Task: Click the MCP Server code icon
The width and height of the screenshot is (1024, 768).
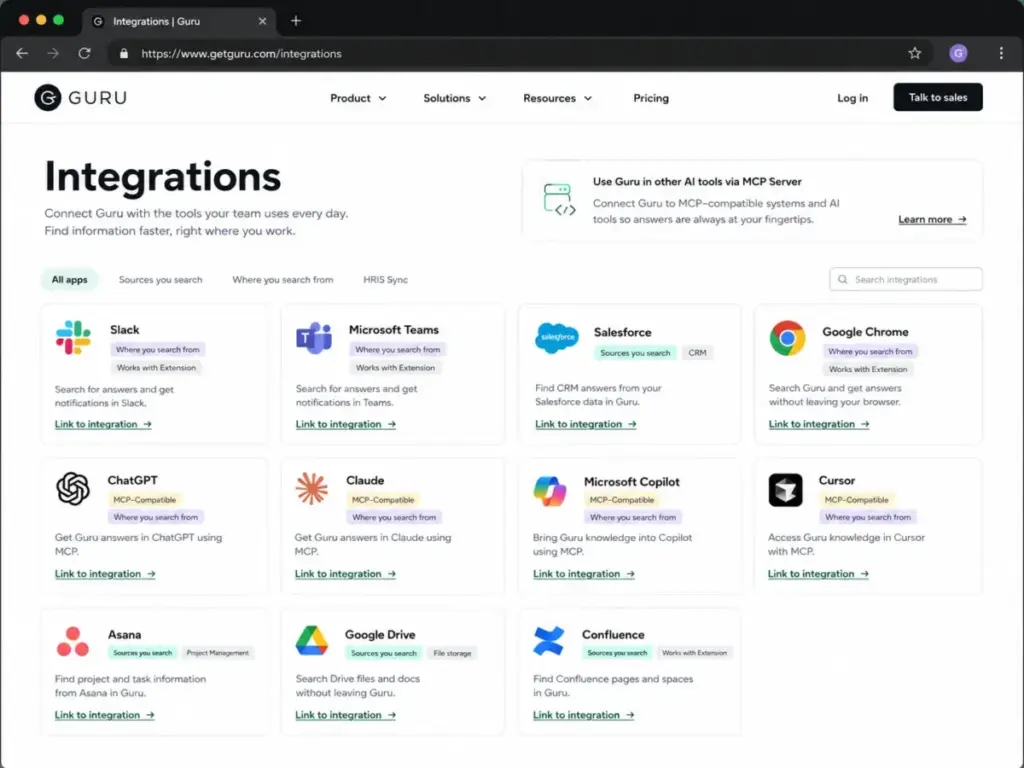Action: [559, 200]
